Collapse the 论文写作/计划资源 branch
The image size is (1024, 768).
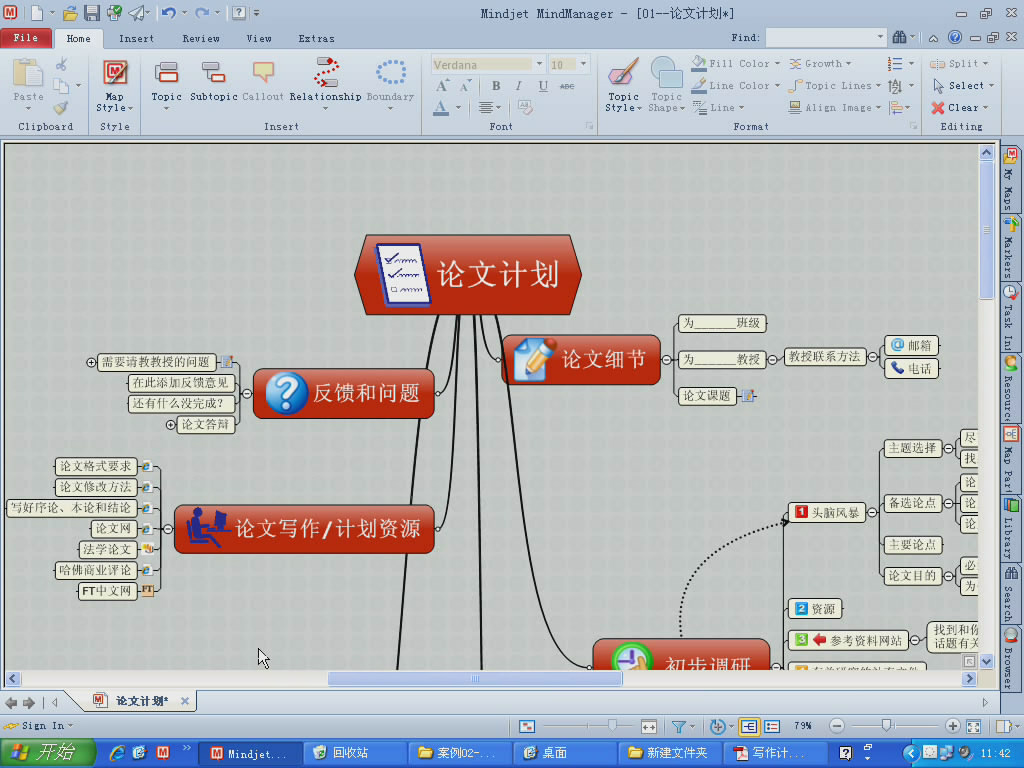tap(168, 529)
